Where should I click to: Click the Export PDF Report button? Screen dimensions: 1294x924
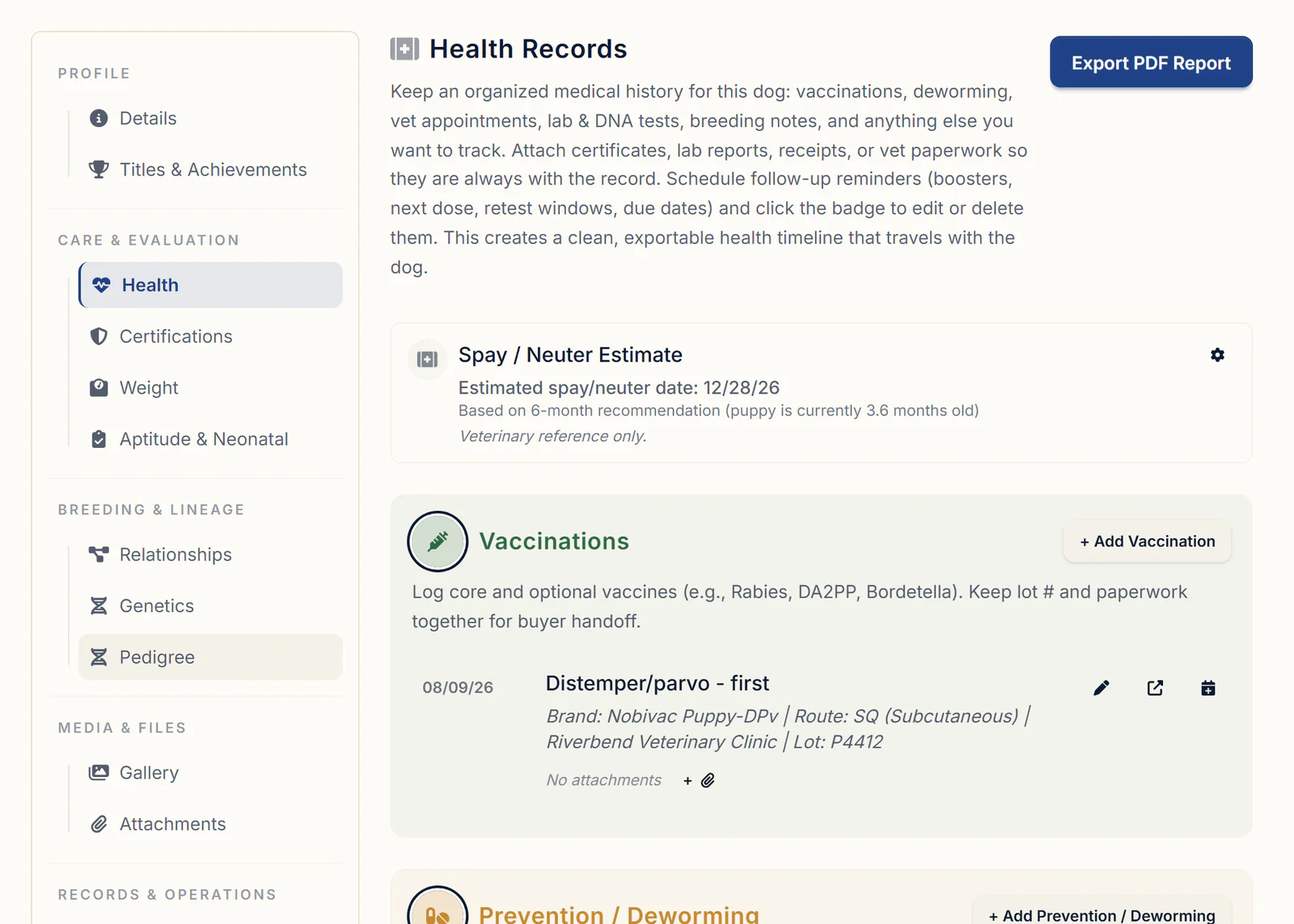tap(1151, 62)
